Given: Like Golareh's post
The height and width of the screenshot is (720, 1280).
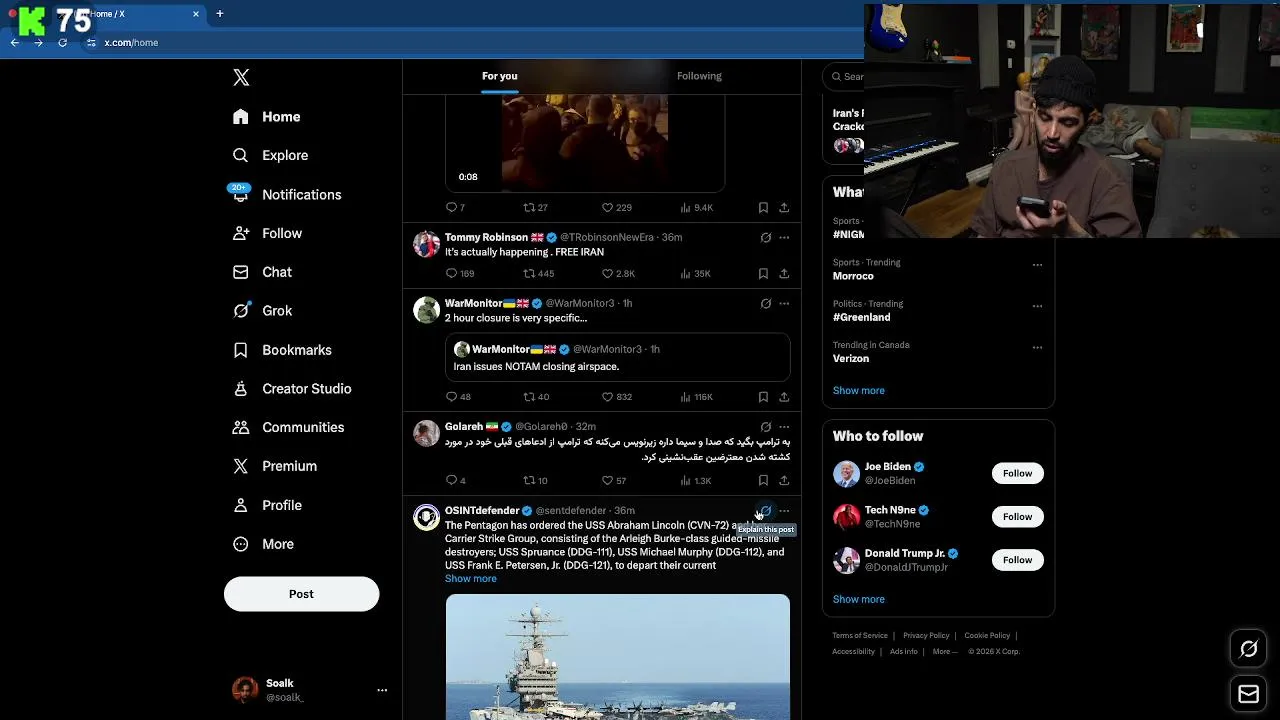Looking at the screenshot, I should (x=614, y=481).
